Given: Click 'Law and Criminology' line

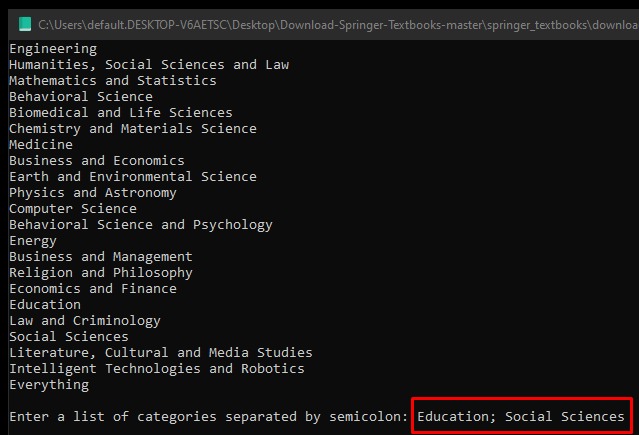Looking at the screenshot, I should pos(85,321).
